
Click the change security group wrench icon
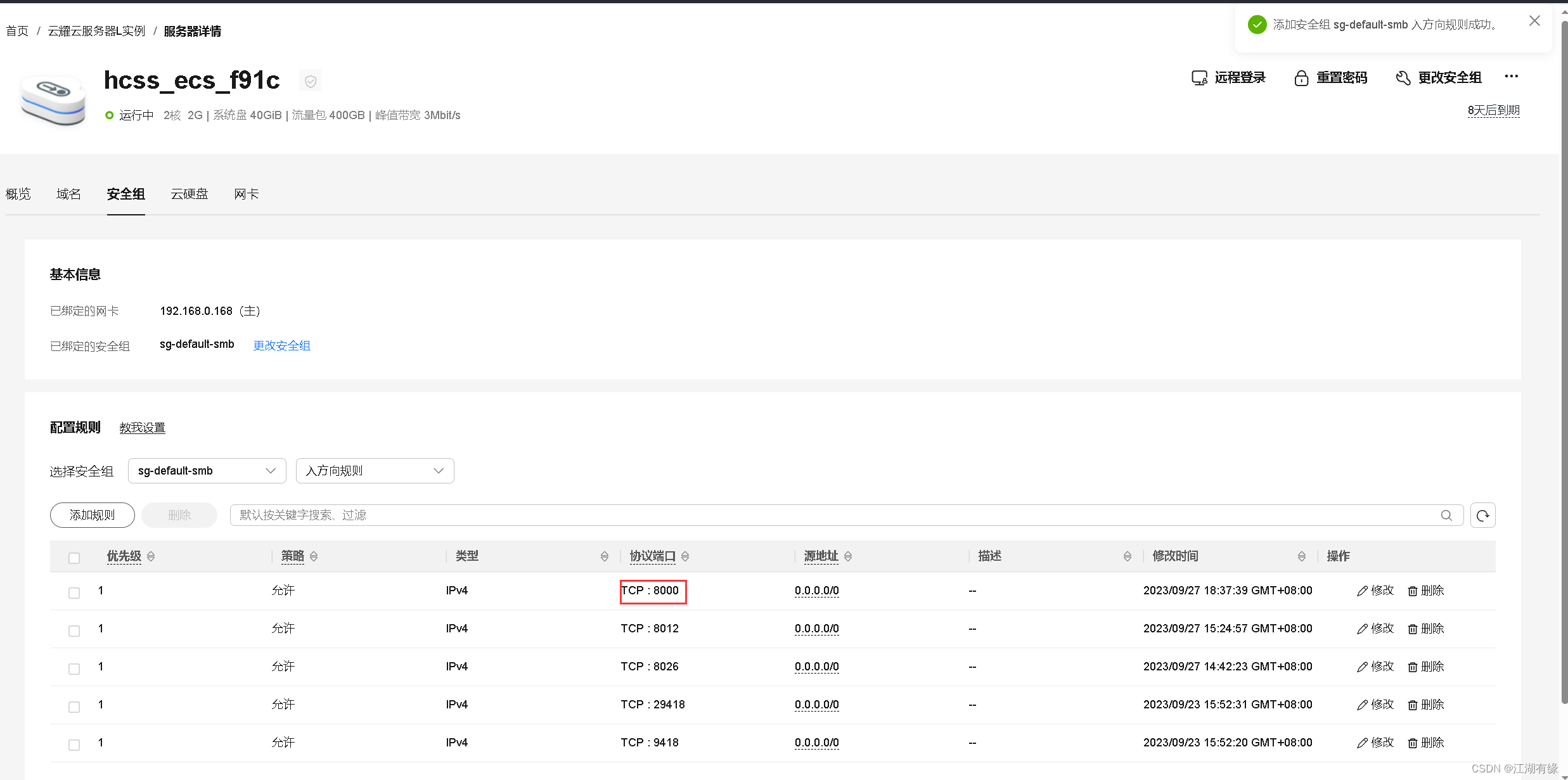[x=1403, y=78]
